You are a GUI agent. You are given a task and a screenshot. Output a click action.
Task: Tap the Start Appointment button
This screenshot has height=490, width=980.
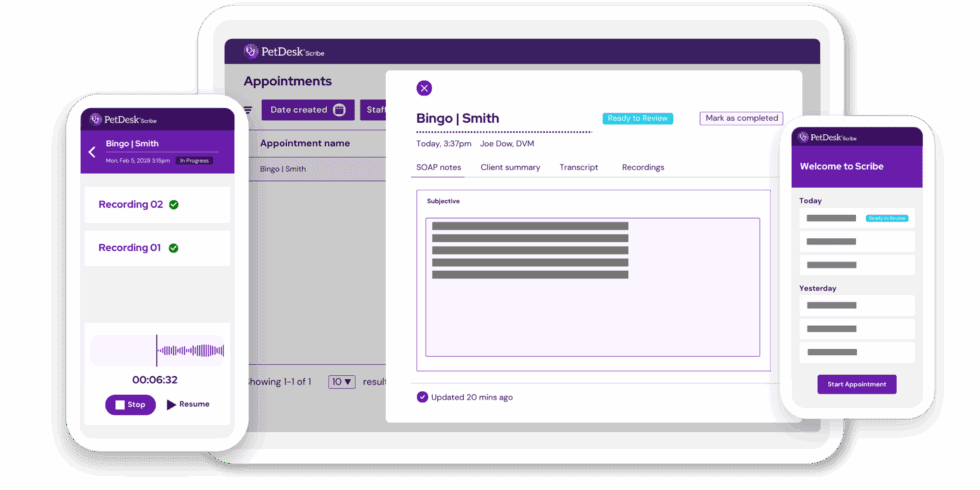[857, 384]
